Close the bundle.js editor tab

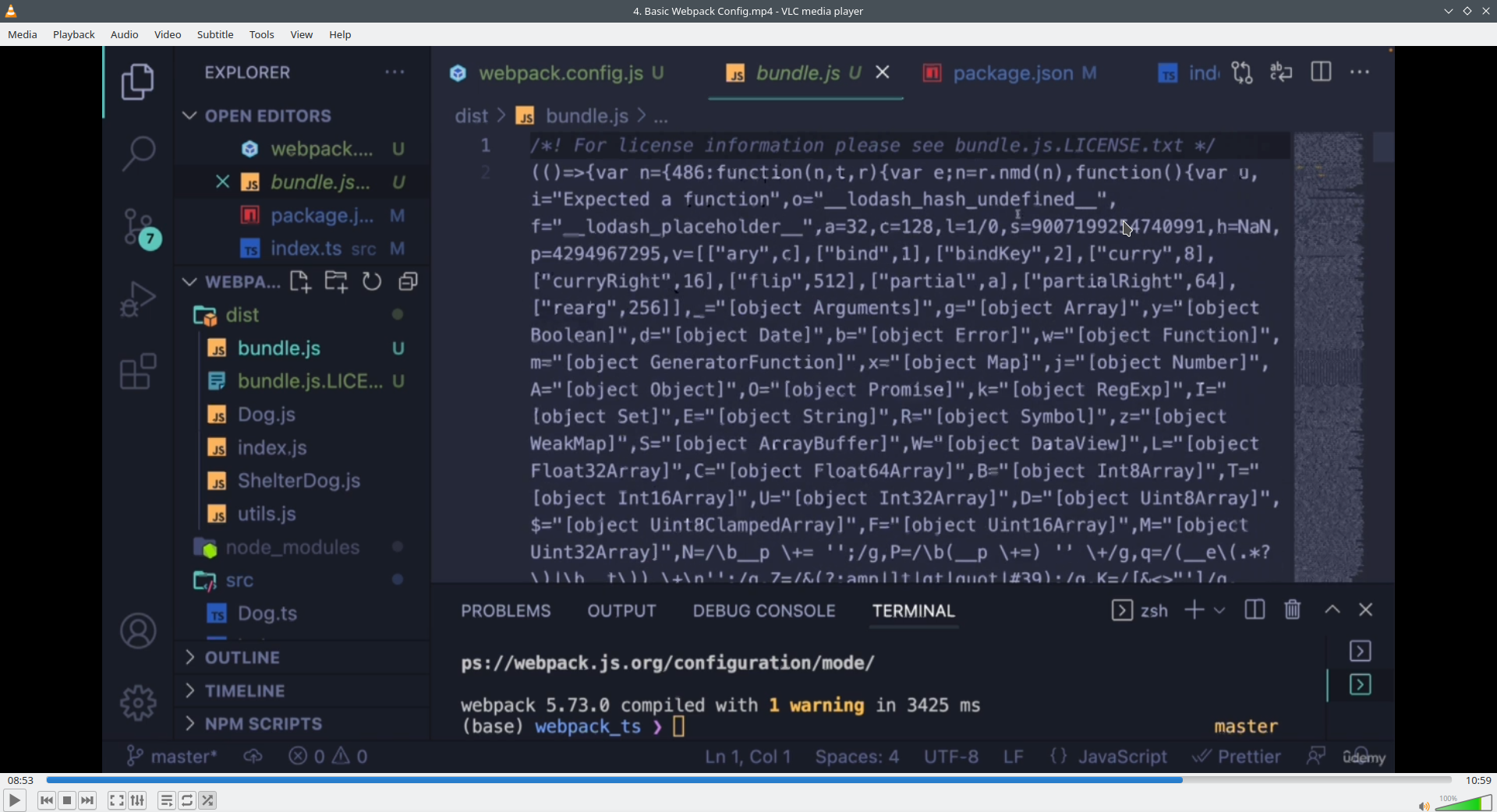[883, 72]
